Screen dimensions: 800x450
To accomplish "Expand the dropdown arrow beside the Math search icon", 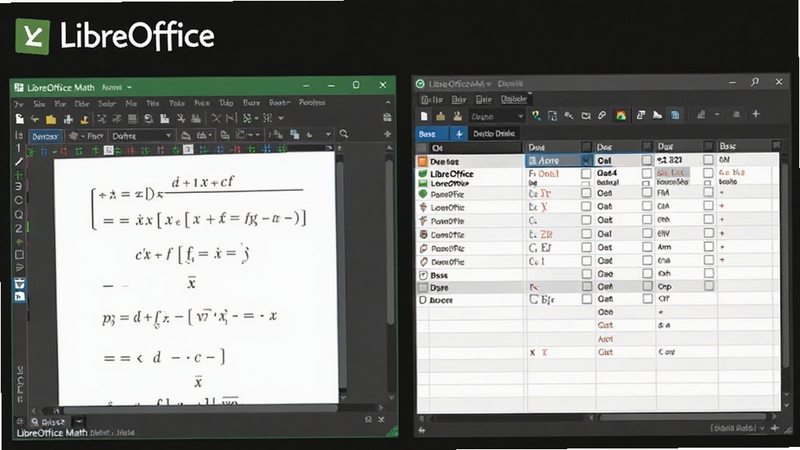I will click(328, 135).
